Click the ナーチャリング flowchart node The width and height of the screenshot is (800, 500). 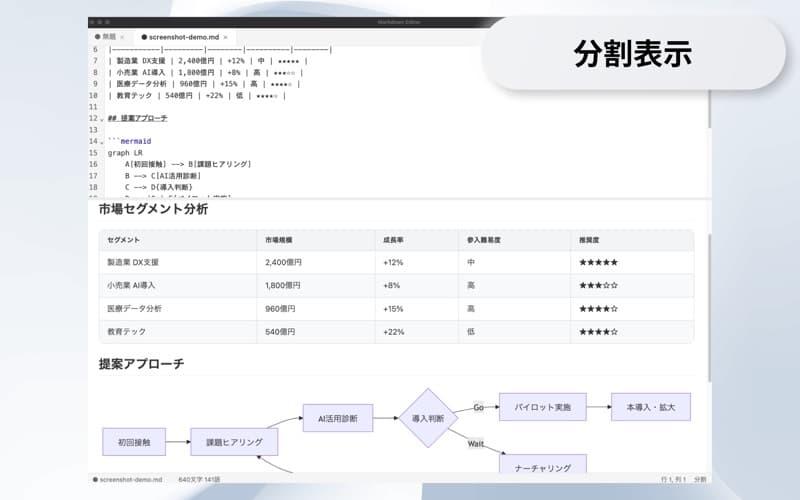pos(543,464)
